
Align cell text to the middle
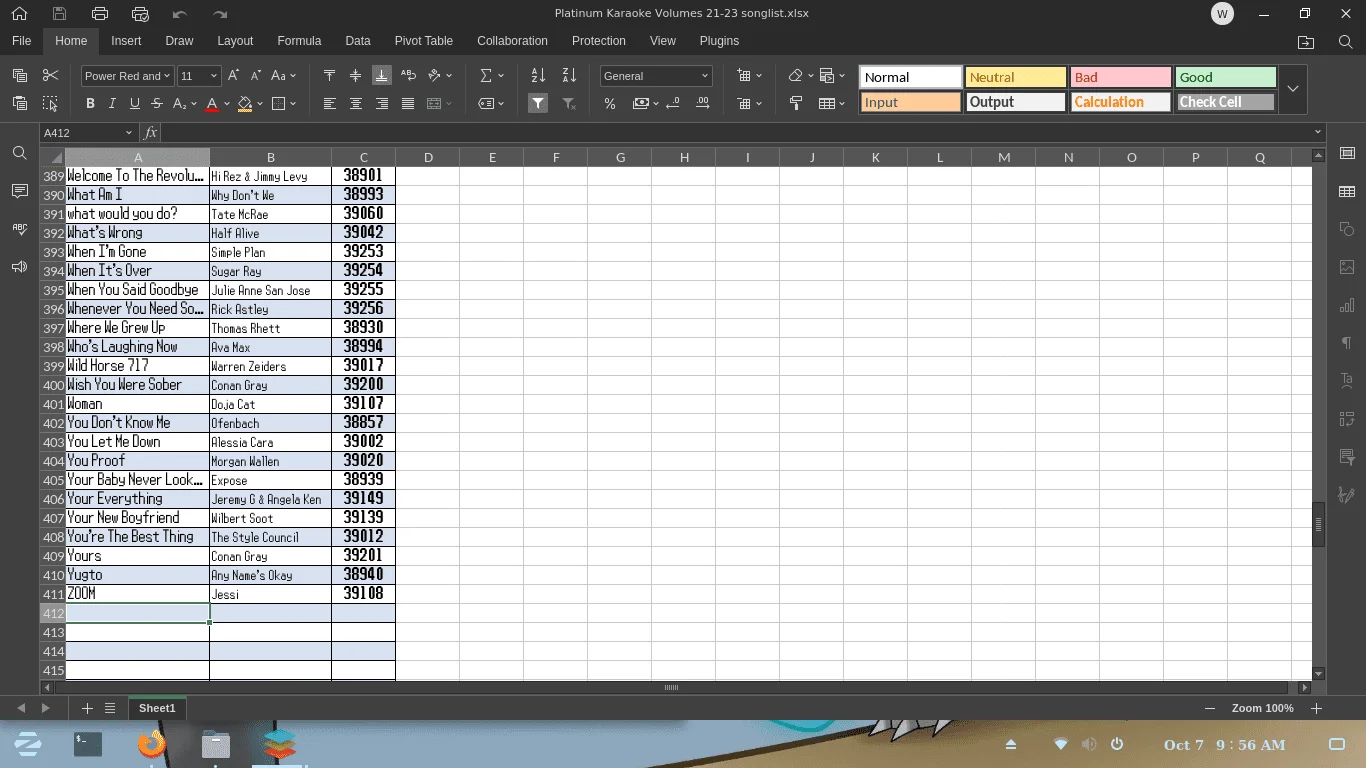pos(355,76)
